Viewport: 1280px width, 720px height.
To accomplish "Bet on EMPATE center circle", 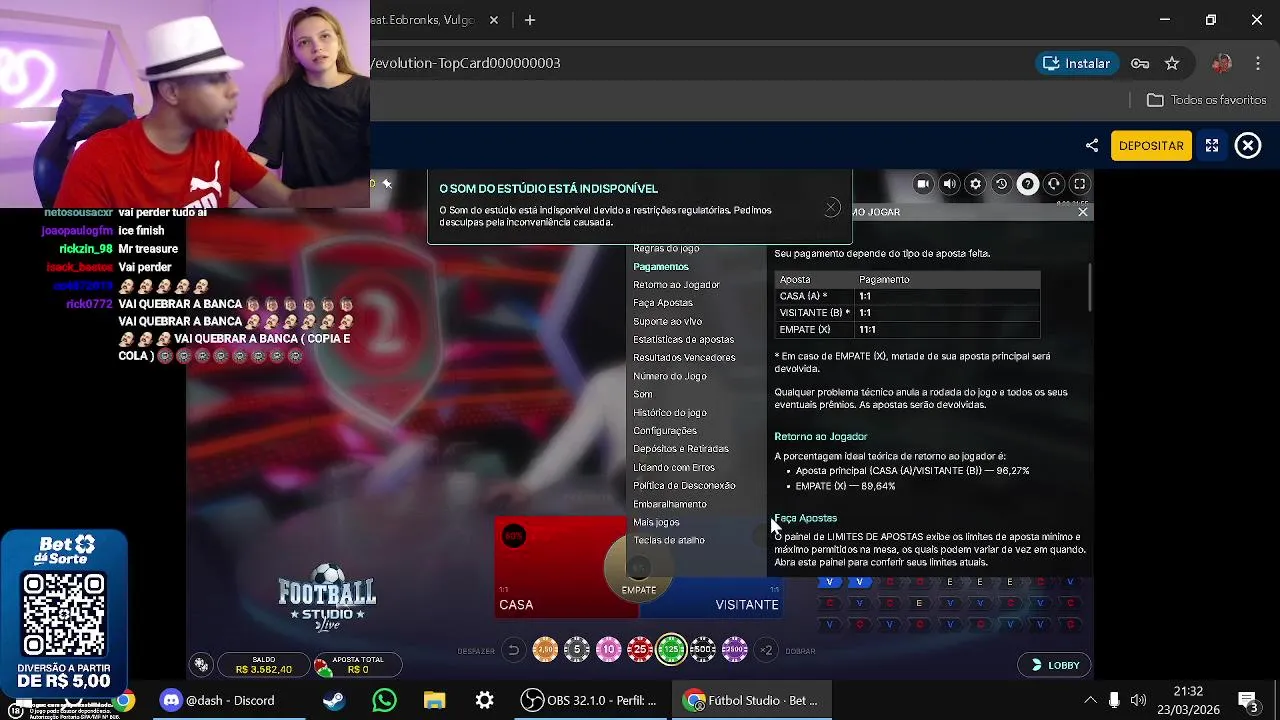I will coord(639,570).
